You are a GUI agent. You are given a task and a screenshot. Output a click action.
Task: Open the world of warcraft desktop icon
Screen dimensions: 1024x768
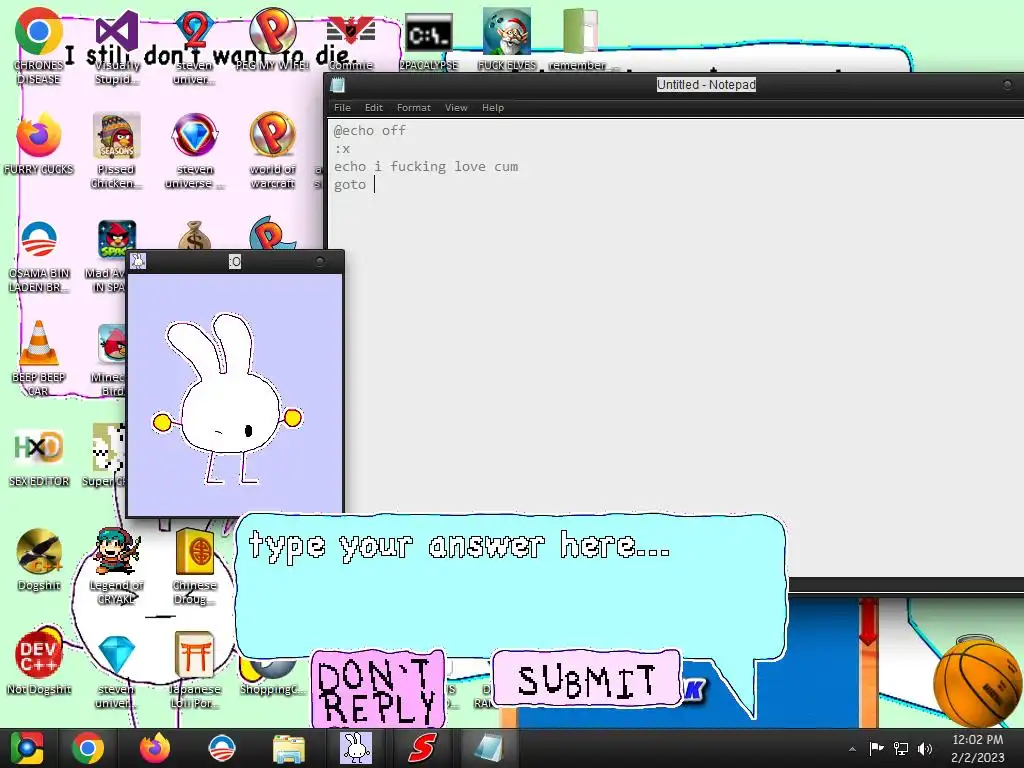click(272, 150)
